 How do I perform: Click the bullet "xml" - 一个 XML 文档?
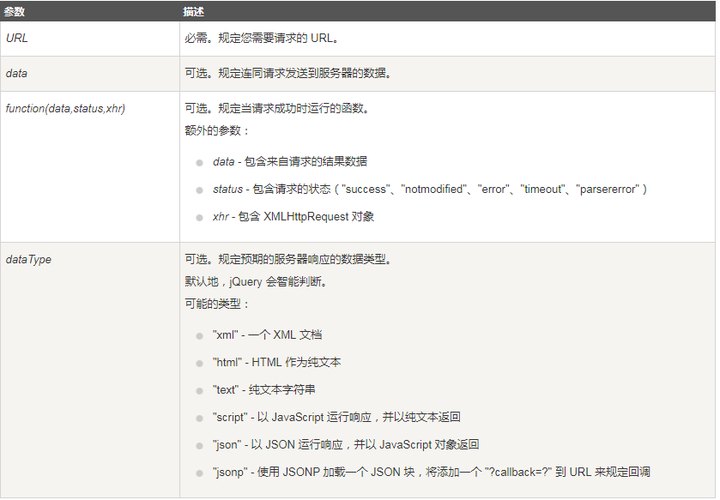click(267, 335)
